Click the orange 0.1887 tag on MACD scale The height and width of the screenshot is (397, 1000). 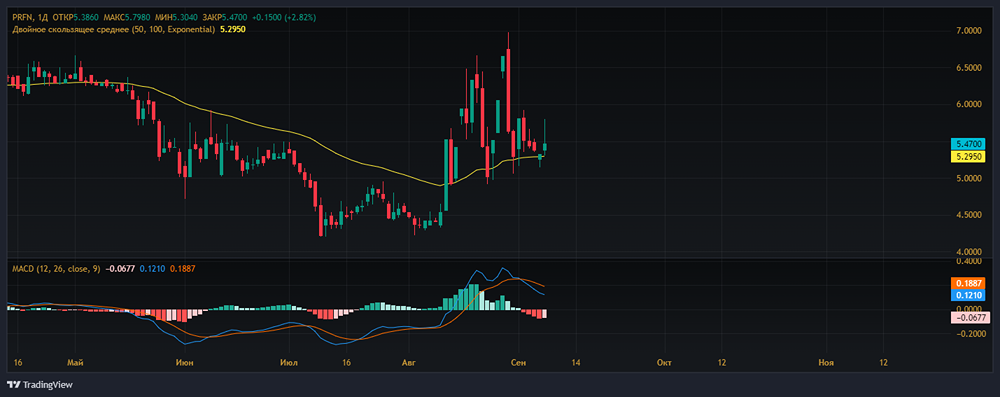[x=968, y=283]
